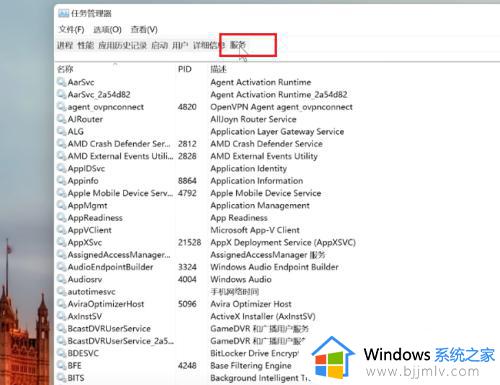This screenshot has height=385, width=500.
Task: Click description 'Base Filtering Engine'
Action: coord(251,366)
